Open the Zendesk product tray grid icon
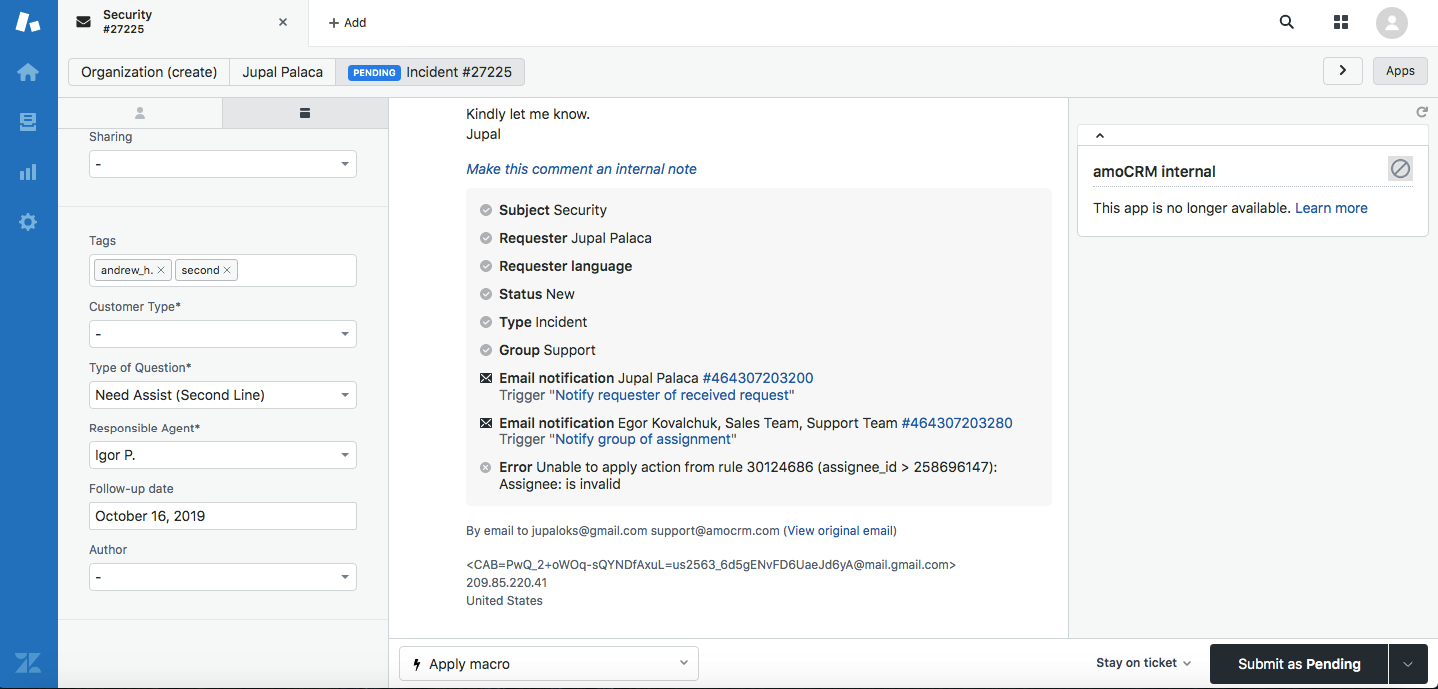 tap(1341, 21)
